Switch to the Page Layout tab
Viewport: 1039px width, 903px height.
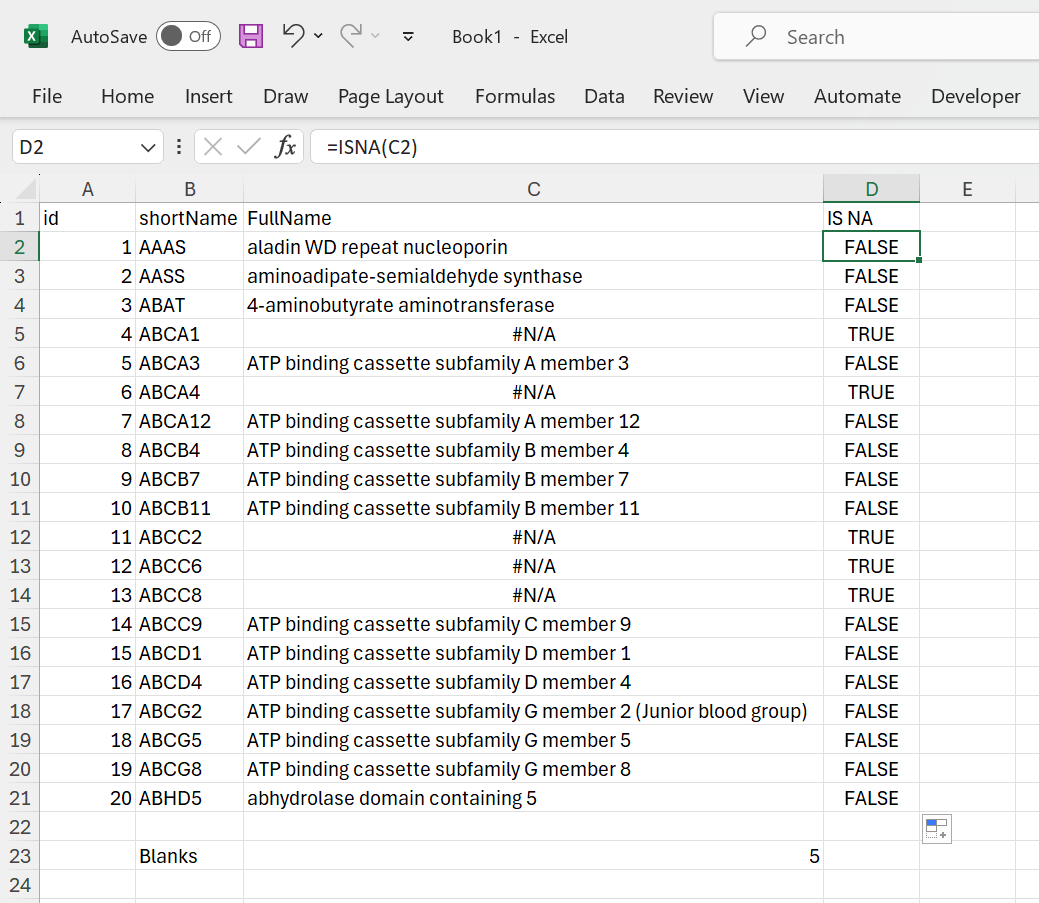tap(390, 96)
